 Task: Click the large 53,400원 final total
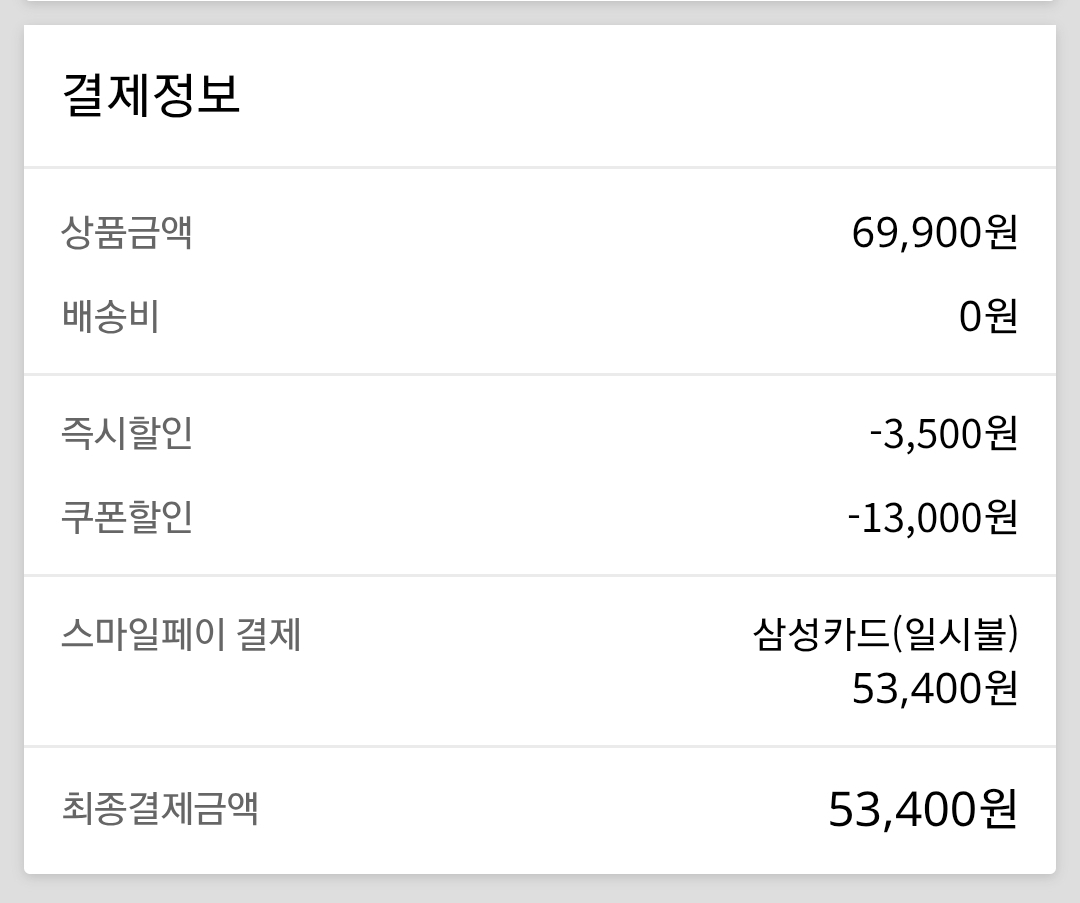tap(922, 809)
